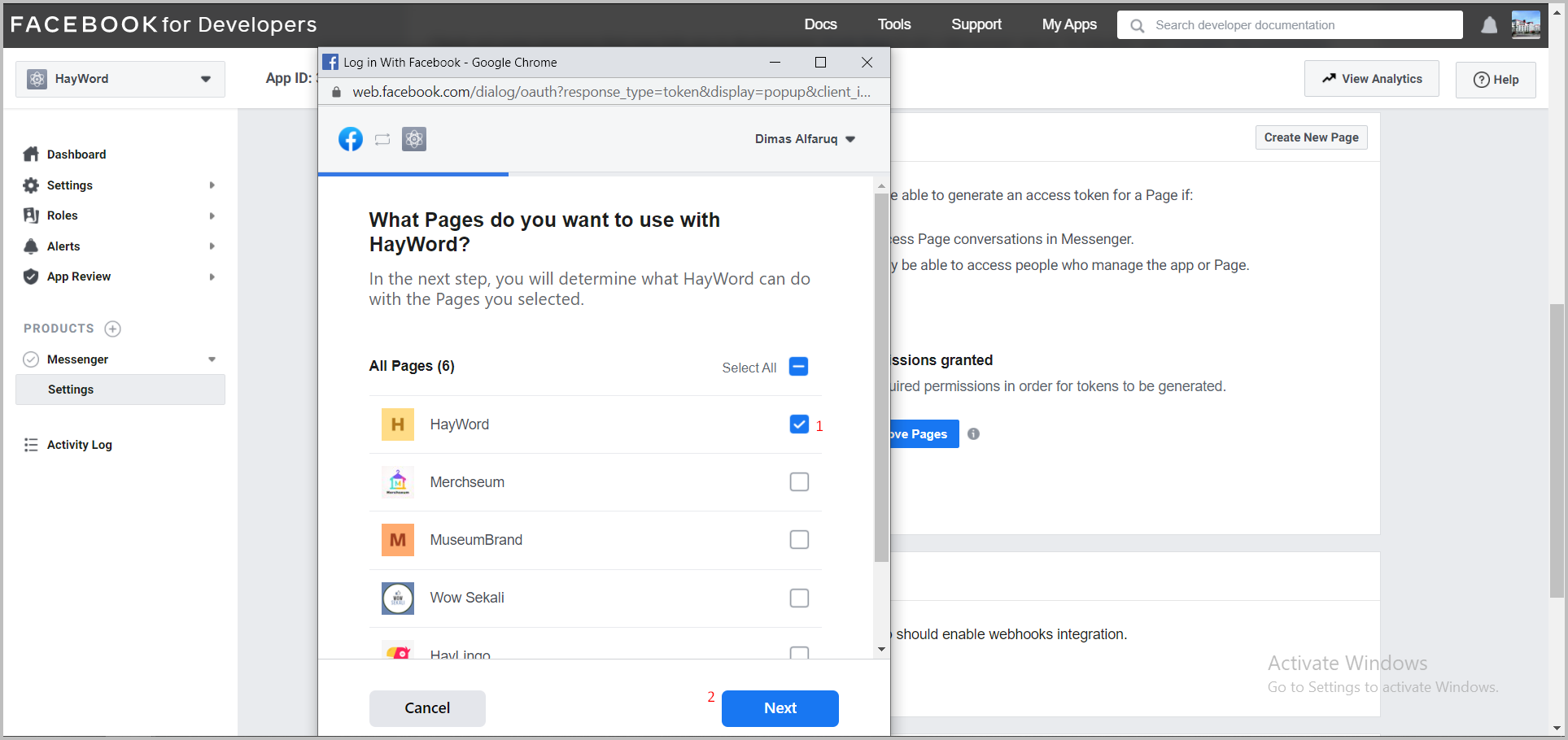Click the search magnifier icon

pos(1138,25)
